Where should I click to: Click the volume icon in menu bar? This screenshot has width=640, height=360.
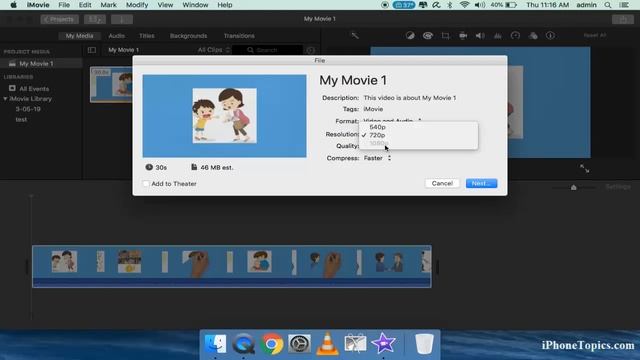pyautogui.click(x=480, y=5)
